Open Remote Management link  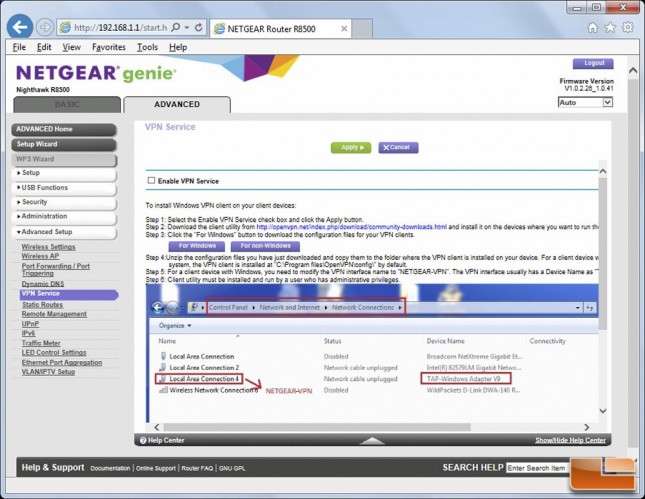click(x=54, y=314)
